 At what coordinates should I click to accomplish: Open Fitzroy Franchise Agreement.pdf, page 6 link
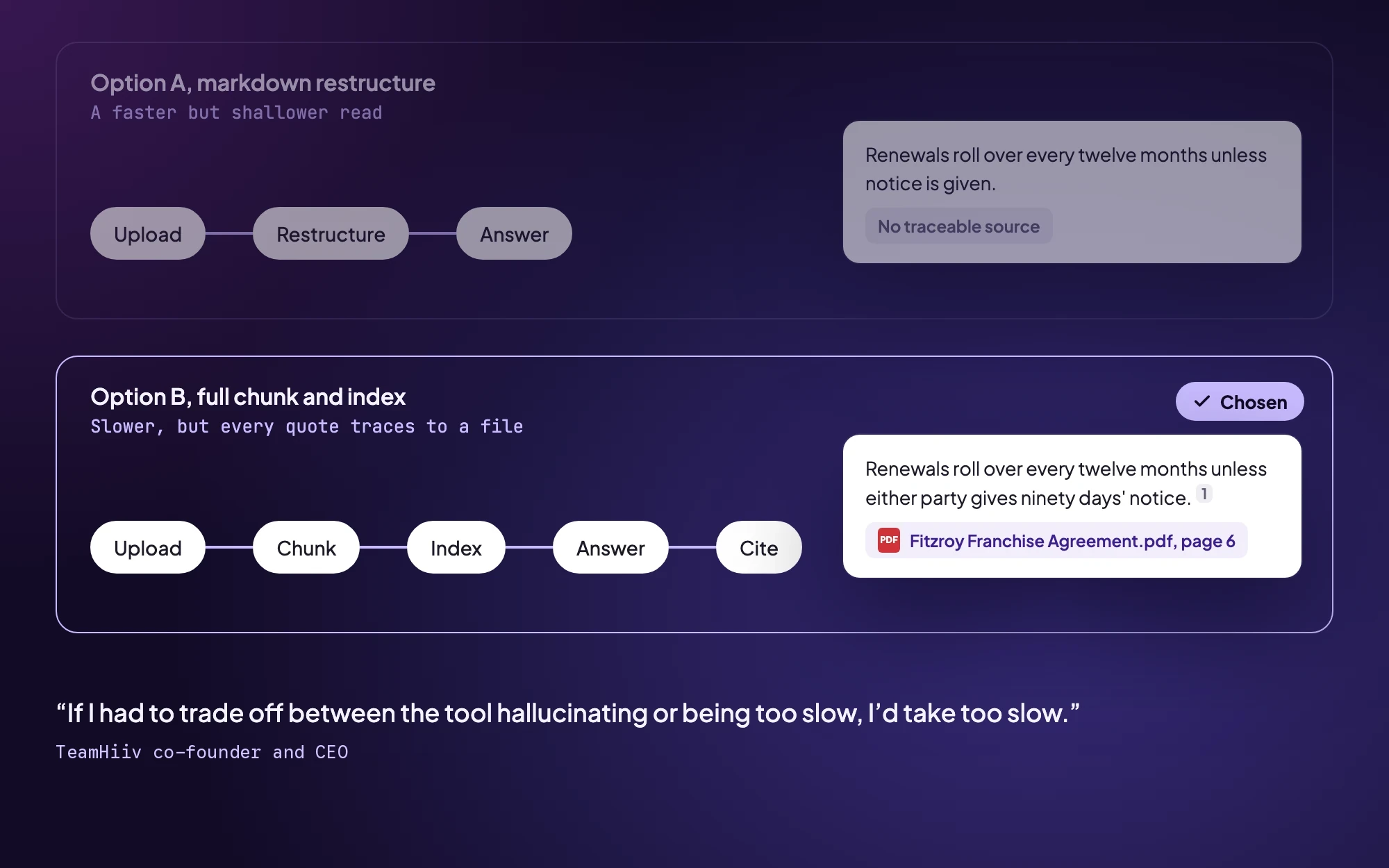point(1056,540)
